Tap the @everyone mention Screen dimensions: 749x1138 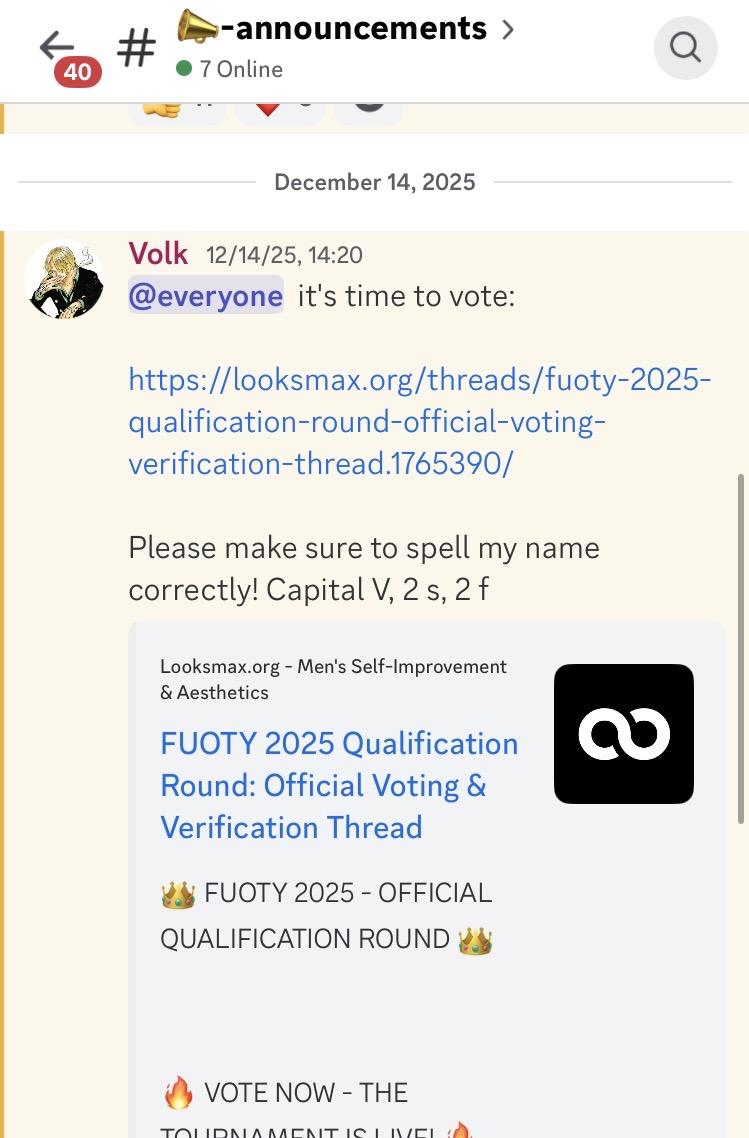(205, 296)
